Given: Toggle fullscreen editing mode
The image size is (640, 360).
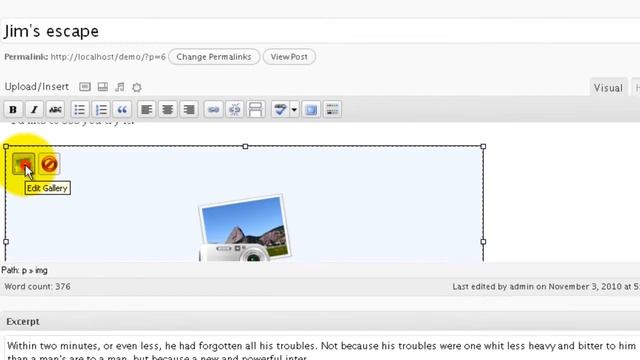Looking at the screenshot, I should point(311,109).
